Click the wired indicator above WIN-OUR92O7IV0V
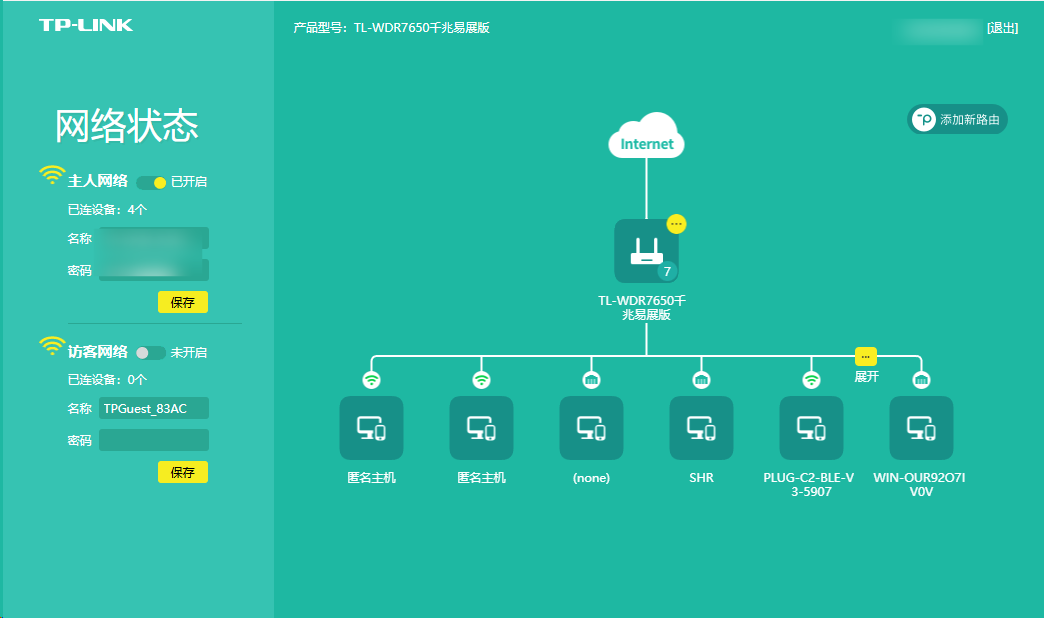This screenshot has height=618, width=1044. [921, 380]
